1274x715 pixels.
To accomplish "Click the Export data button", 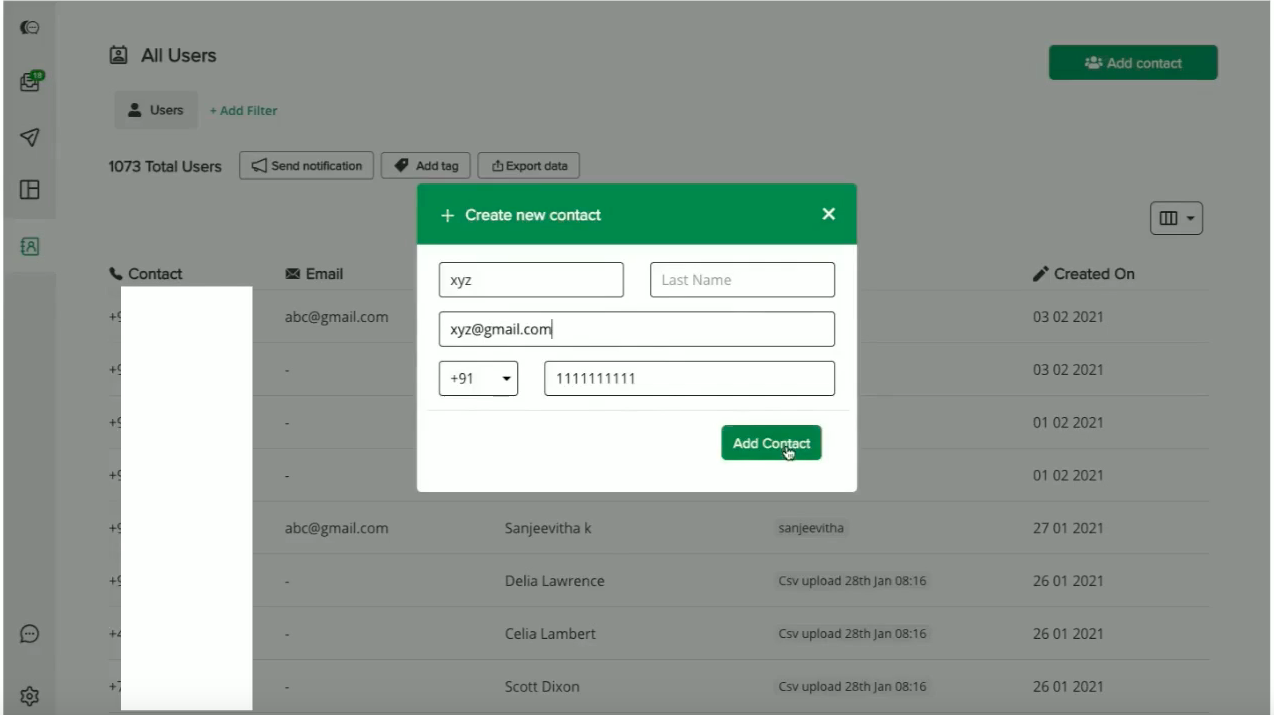I will (x=528, y=165).
